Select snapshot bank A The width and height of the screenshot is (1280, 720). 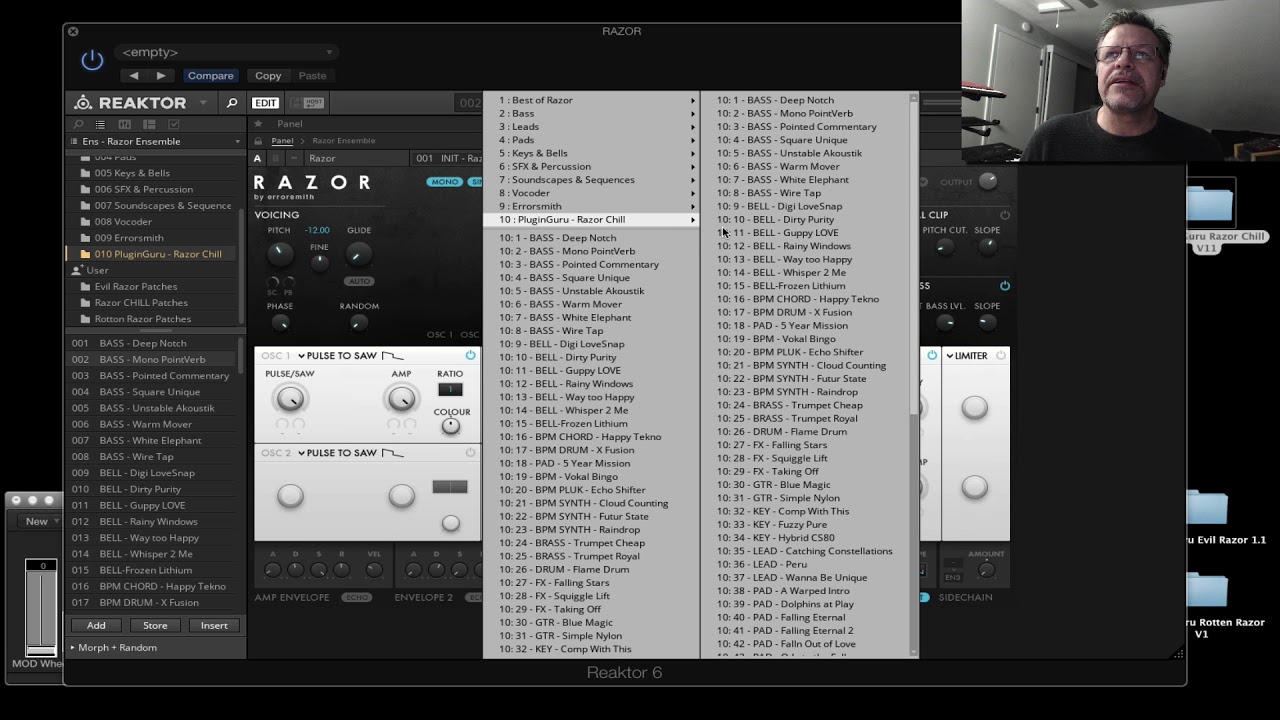pos(258,158)
